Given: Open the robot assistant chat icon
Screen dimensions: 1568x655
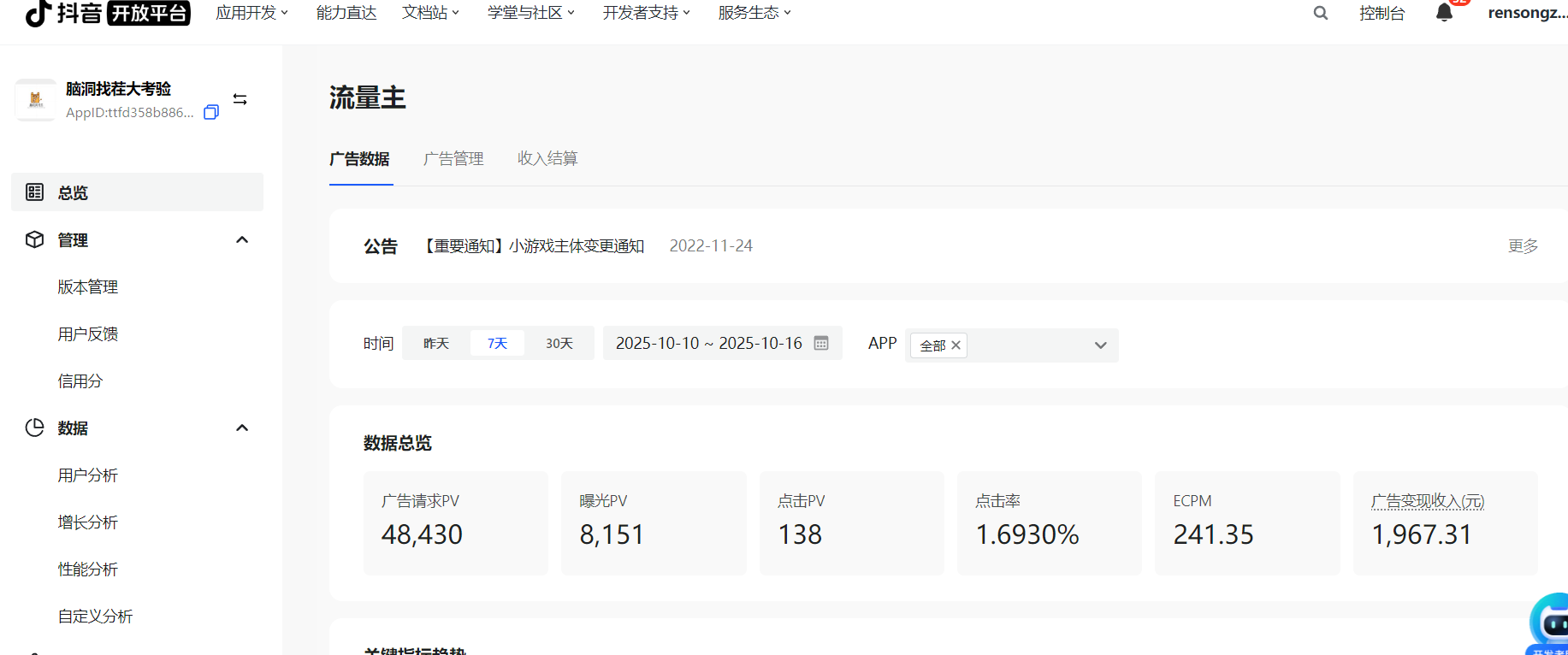Looking at the screenshot, I should [x=1550, y=623].
